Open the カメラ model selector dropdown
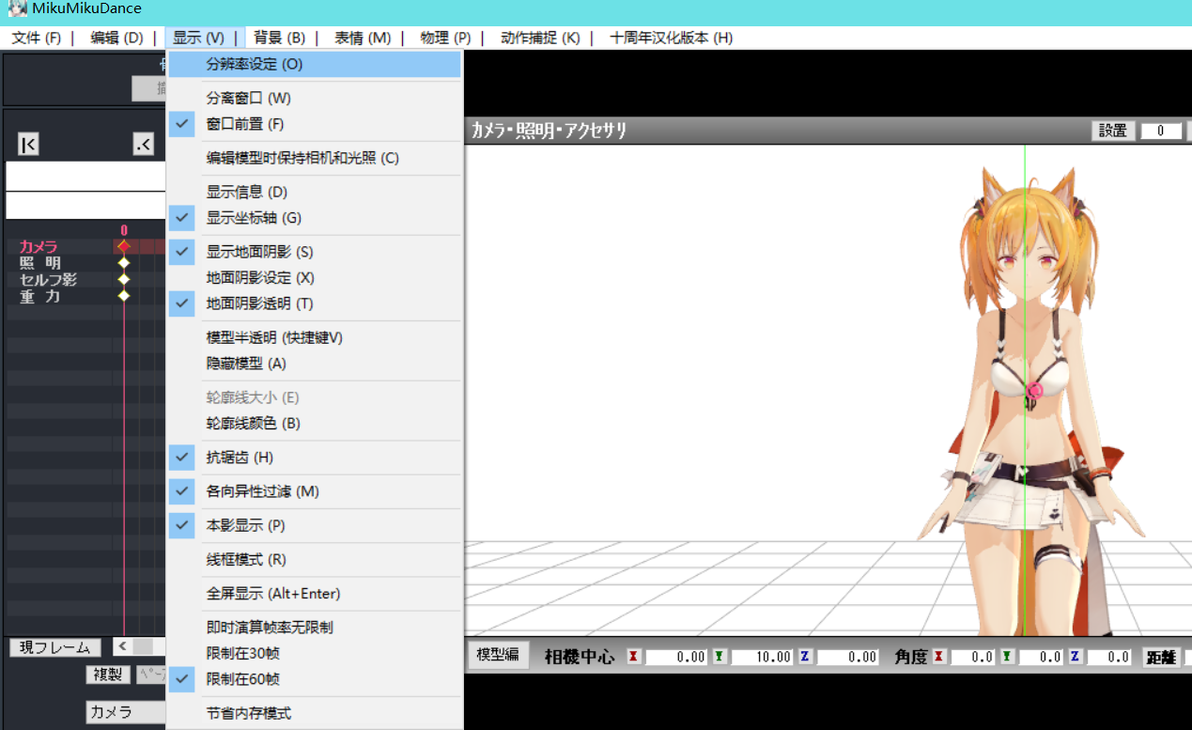Image resolution: width=1192 pixels, height=730 pixels. click(125, 713)
